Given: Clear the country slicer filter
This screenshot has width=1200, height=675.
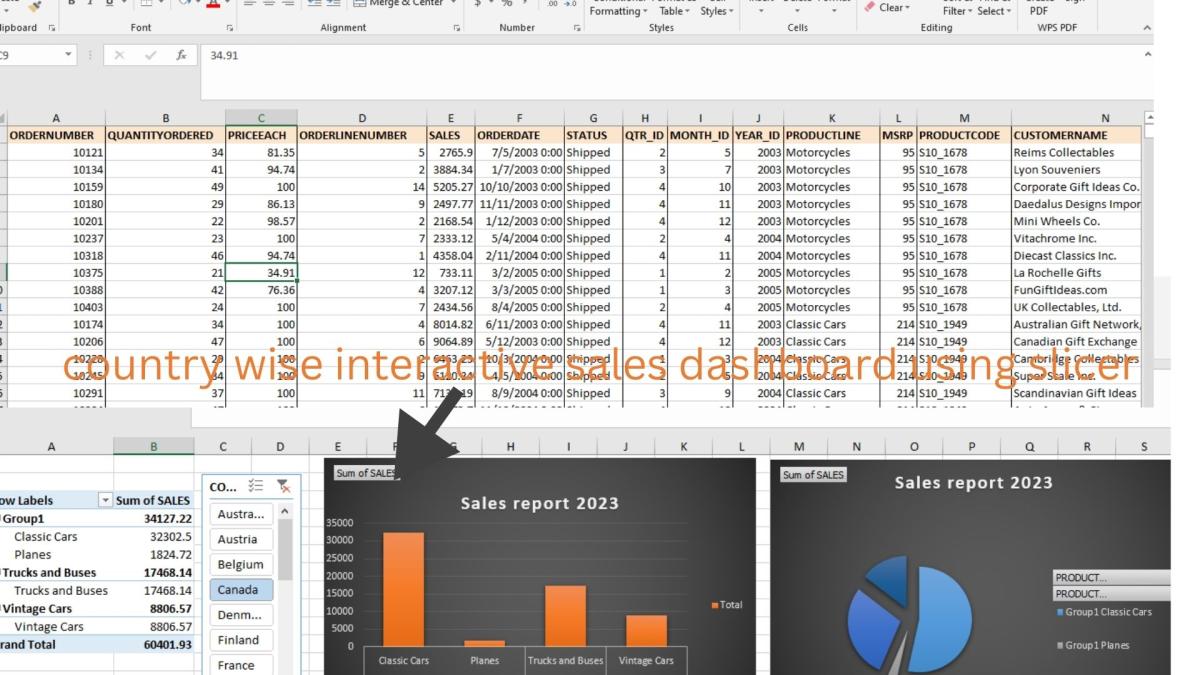Looking at the screenshot, I should 284,486.
